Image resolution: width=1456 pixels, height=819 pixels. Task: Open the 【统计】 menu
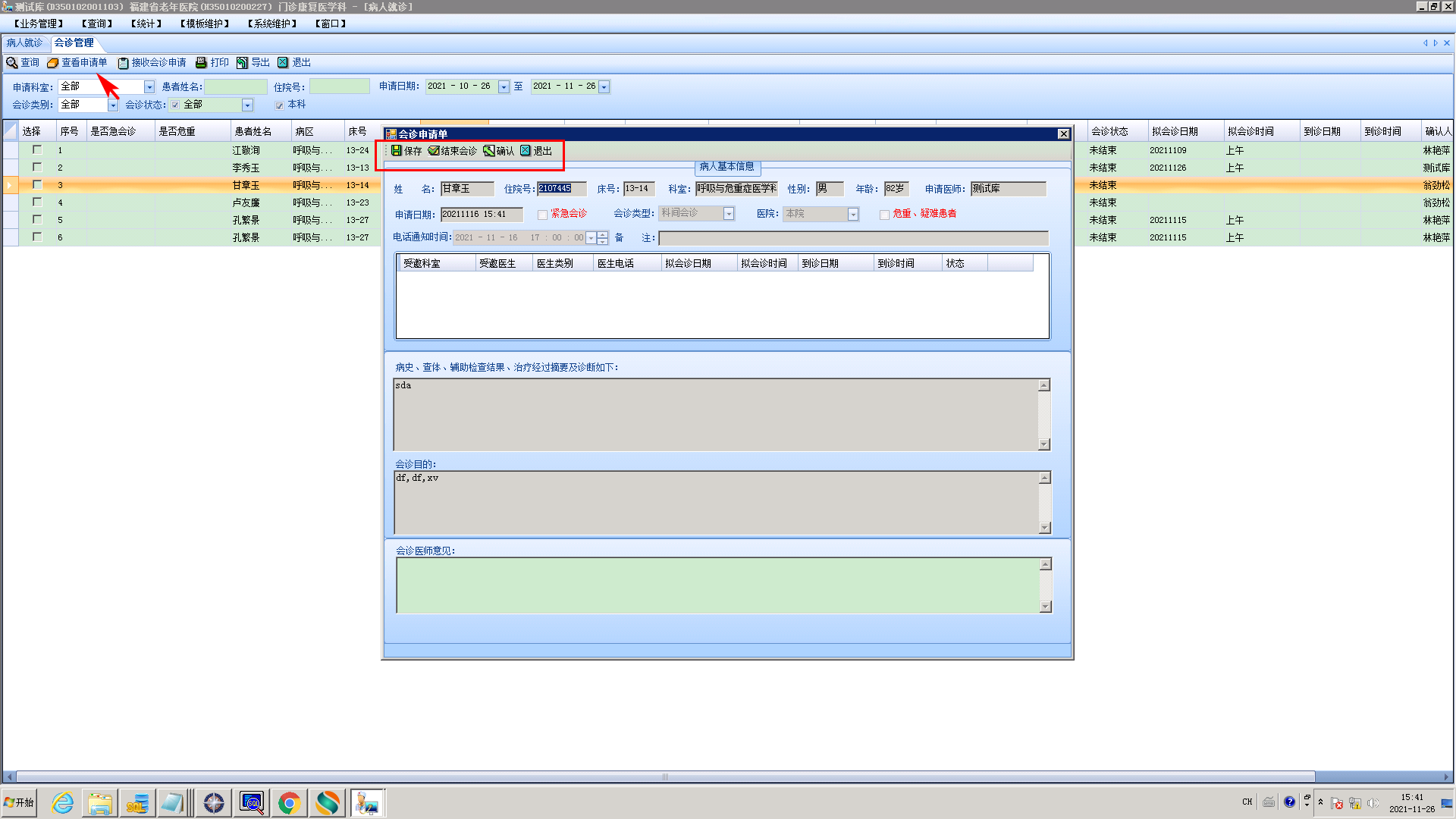(x=146, y=24)
